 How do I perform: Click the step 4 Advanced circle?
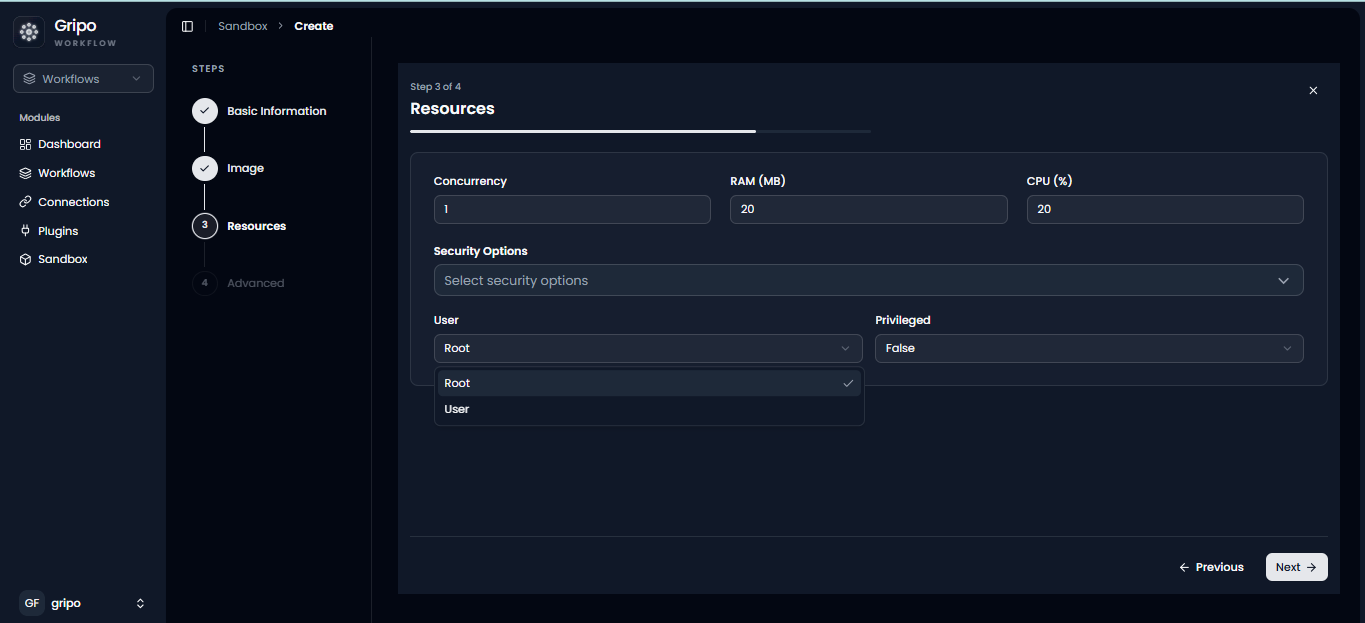(x=205, y=283)
